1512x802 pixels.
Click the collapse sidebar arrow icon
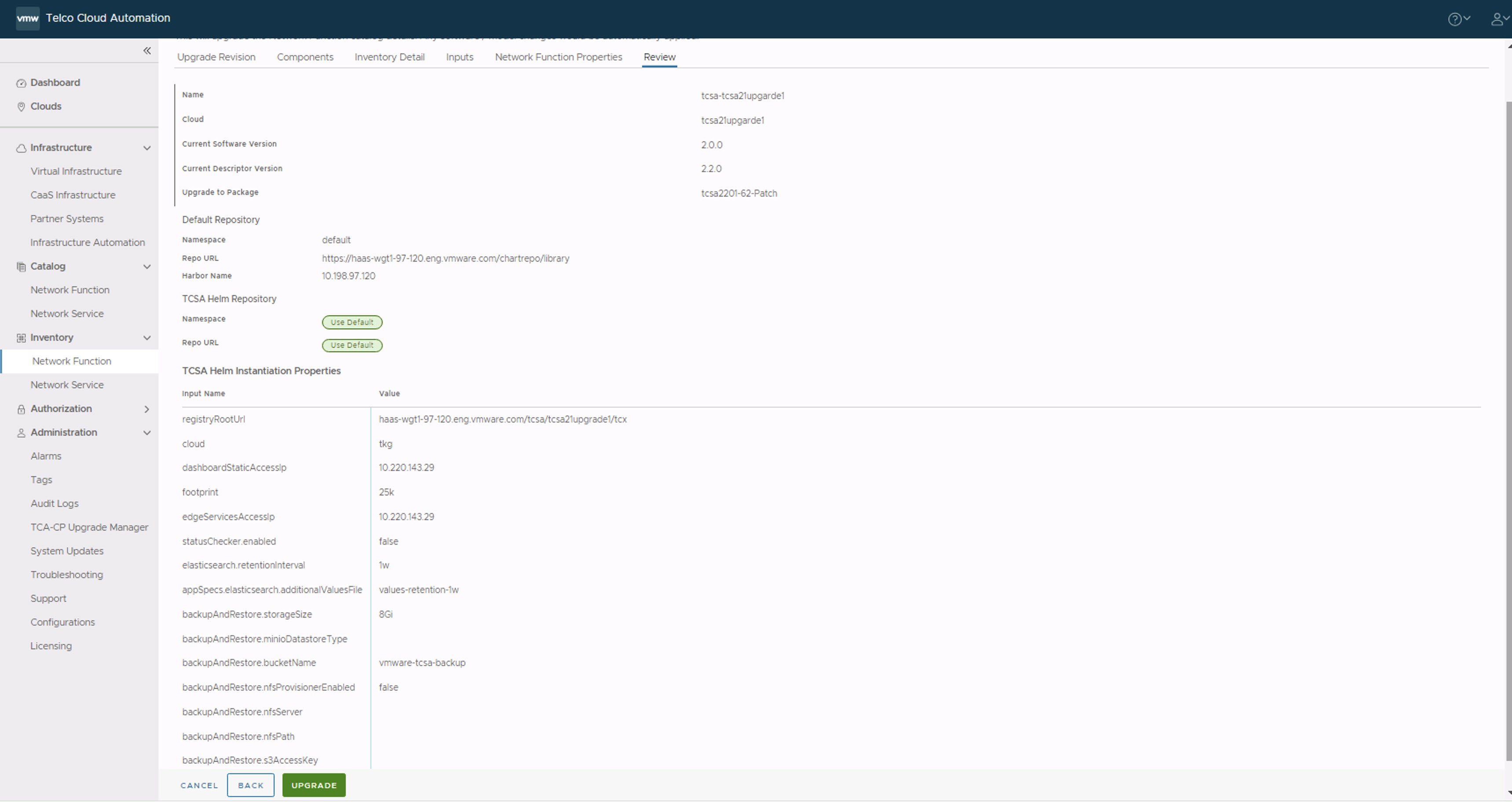point(147,51)
